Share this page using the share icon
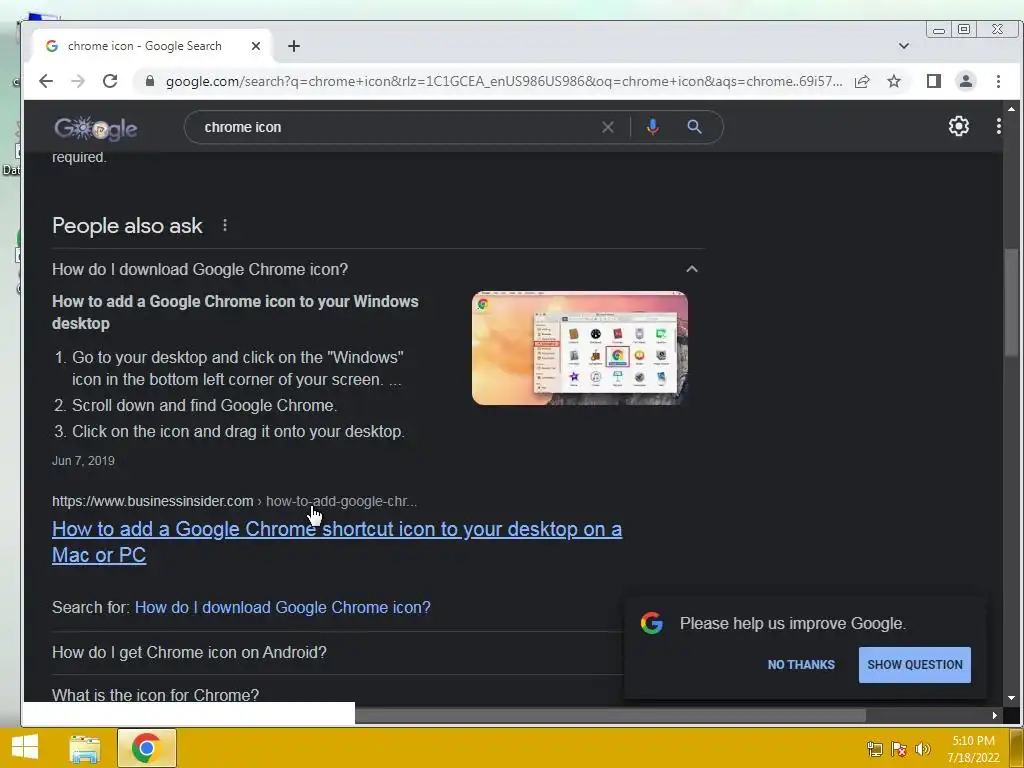Image resolution: width=1024 pixels, height=768 pixels. 862,81
